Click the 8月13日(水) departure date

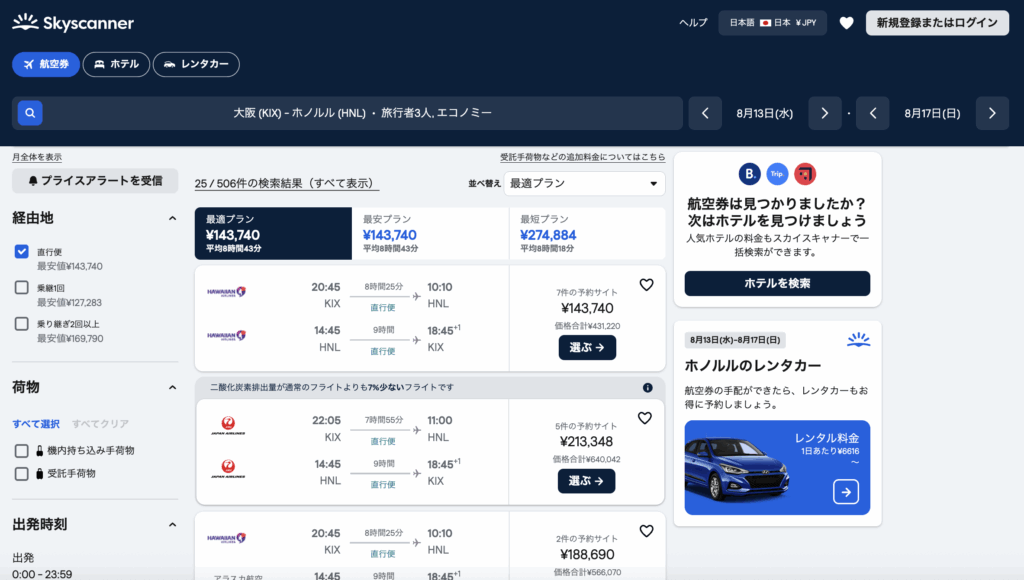(x=765, y=113)
